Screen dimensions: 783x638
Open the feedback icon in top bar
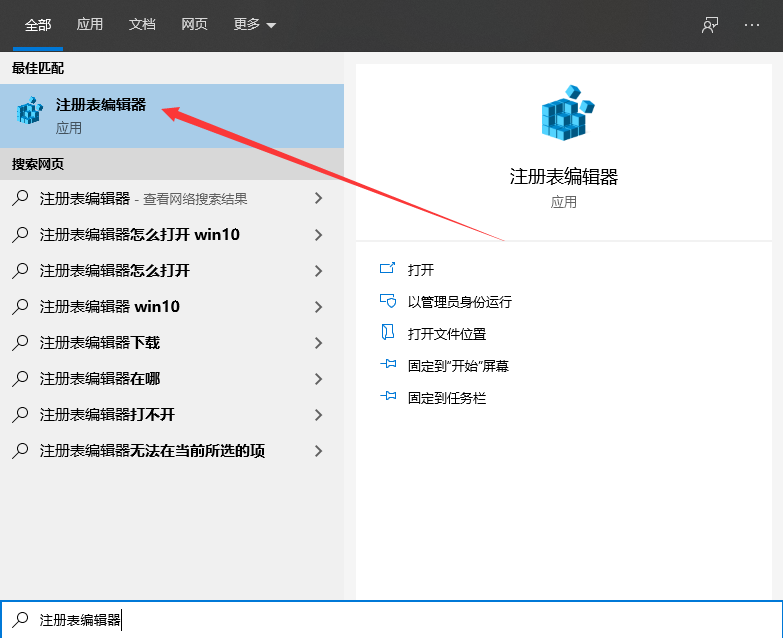coord(710,25)
